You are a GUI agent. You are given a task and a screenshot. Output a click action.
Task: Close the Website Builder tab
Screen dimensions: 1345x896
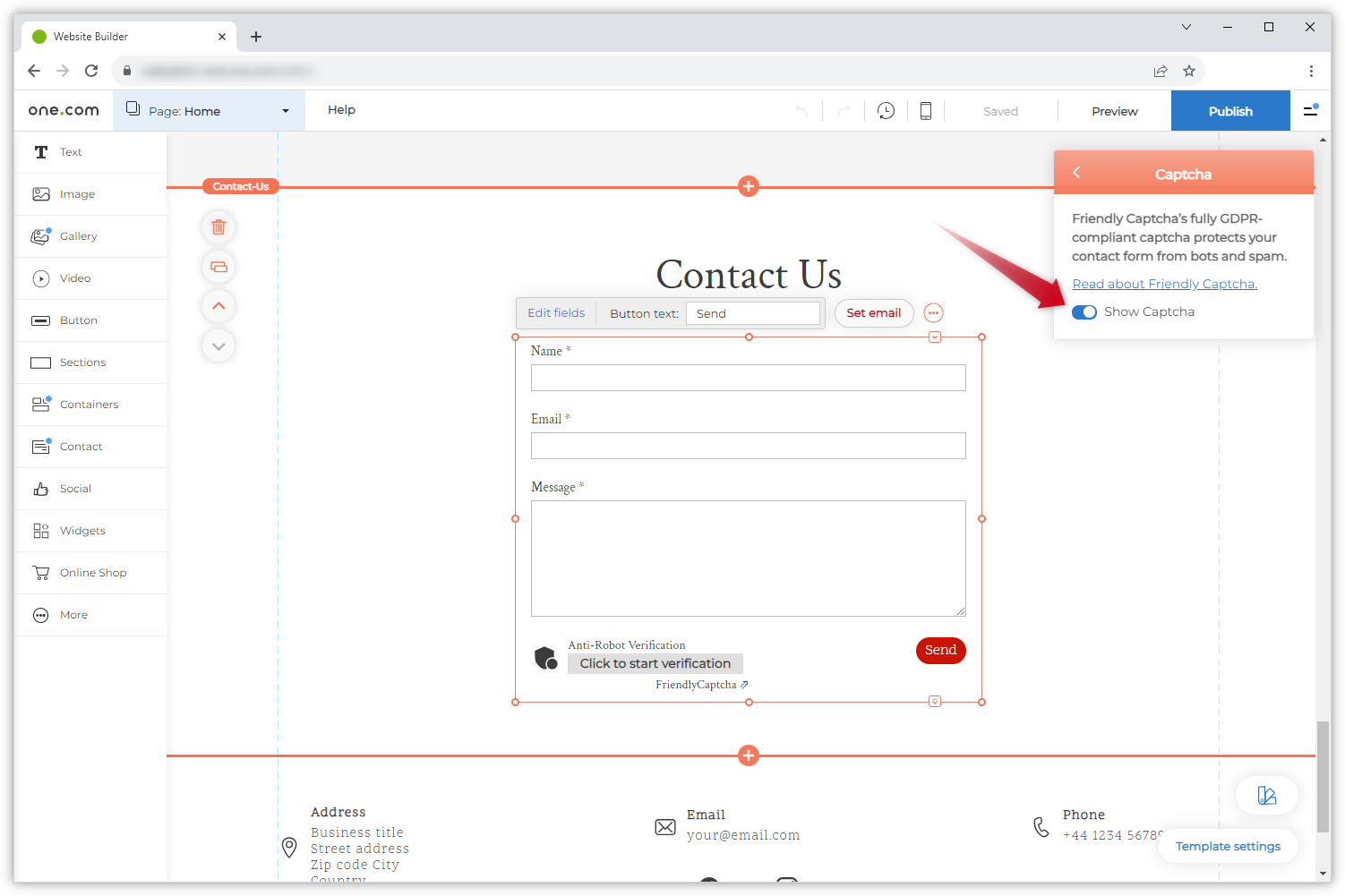click(x=222, y=37)
